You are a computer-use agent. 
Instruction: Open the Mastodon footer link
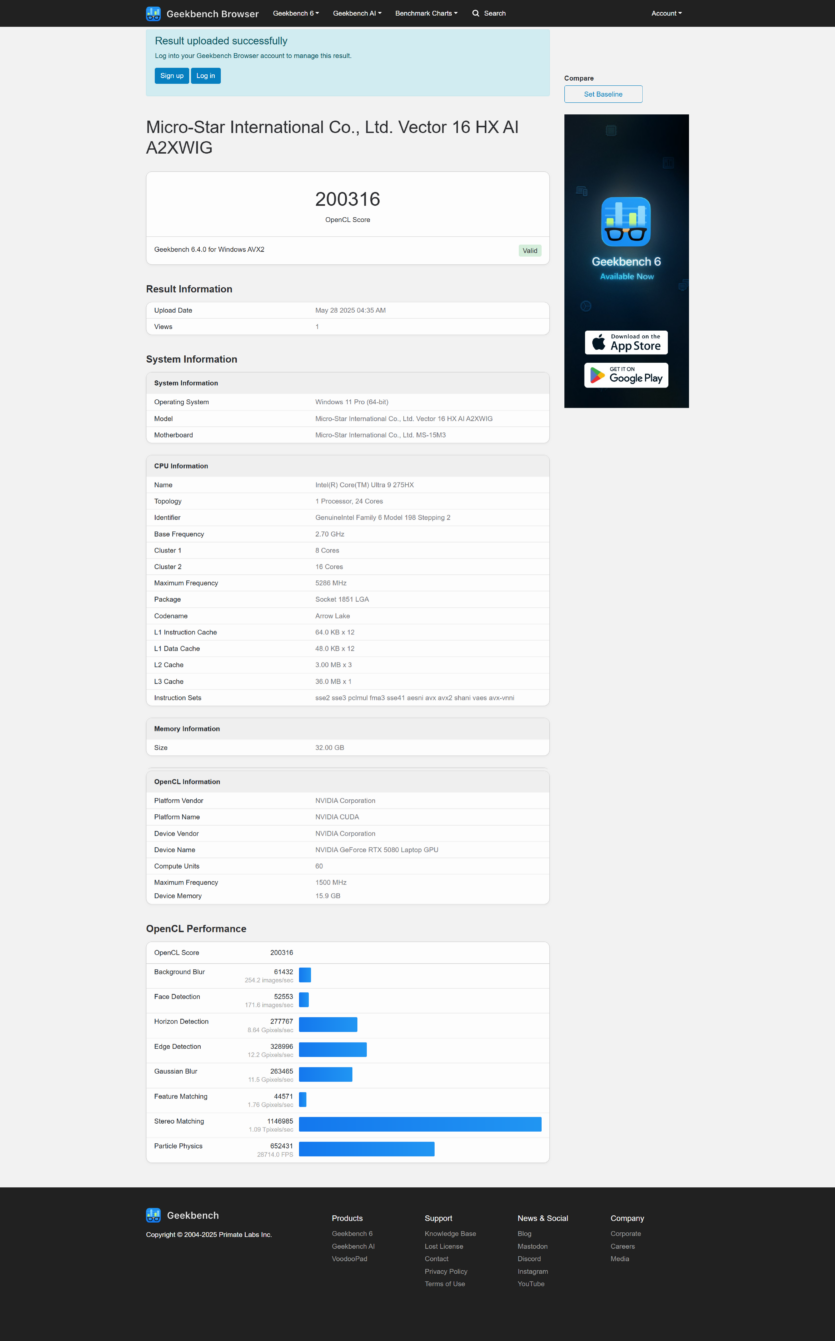[533, 1246]
